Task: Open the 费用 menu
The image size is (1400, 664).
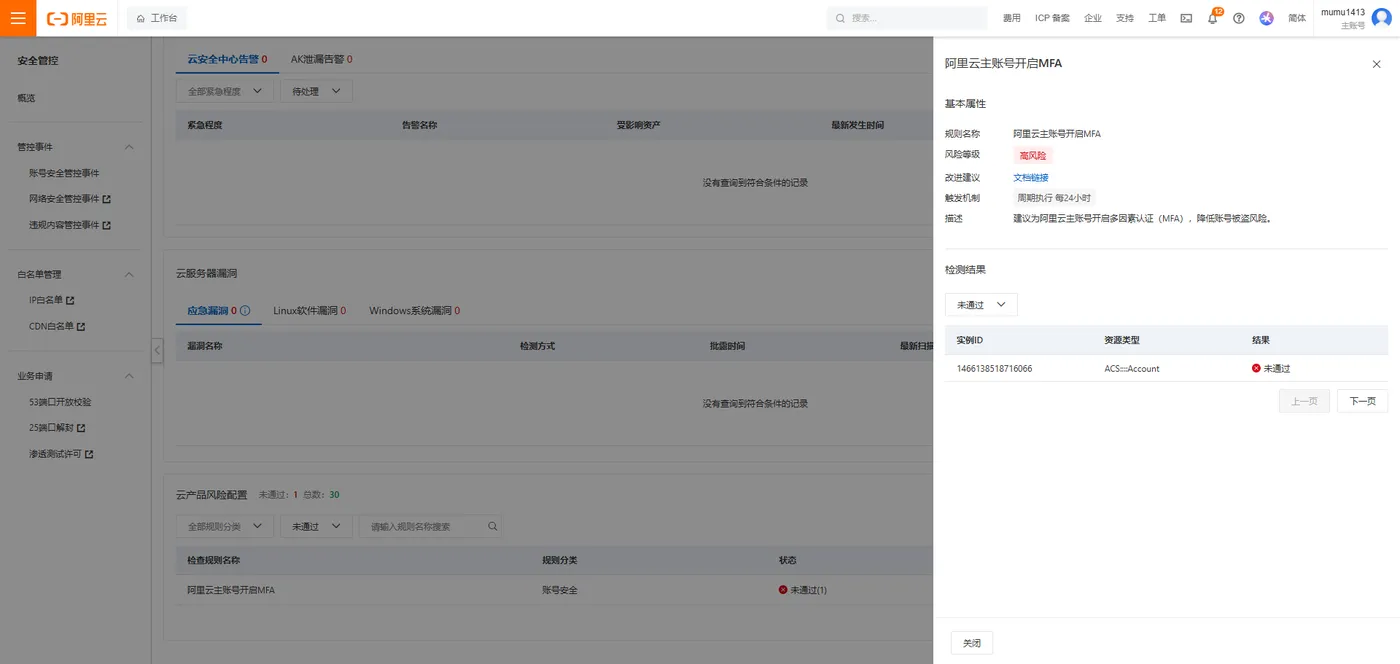Action: (1012, 18)
